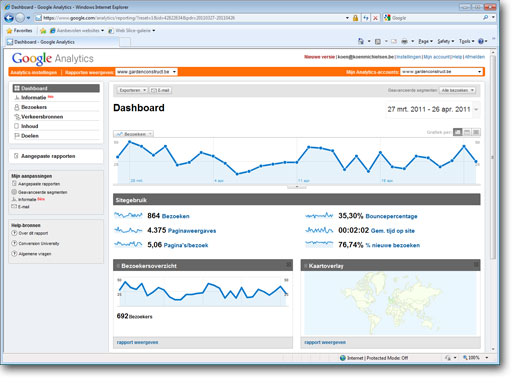Click the browser Back arrow button
Screen dimensions: 520x385
(x=9, y=18)
